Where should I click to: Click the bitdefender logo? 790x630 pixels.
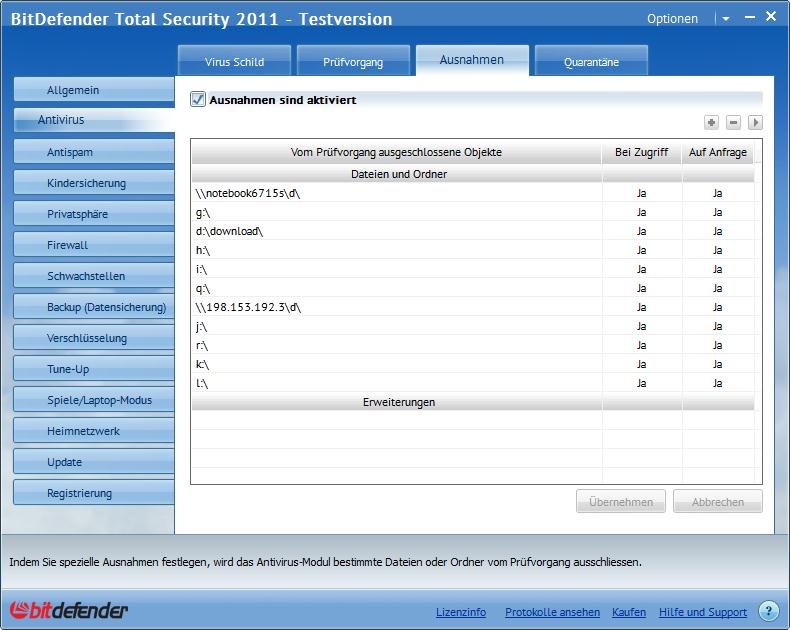pyautogui.click(x=68, y=610)
